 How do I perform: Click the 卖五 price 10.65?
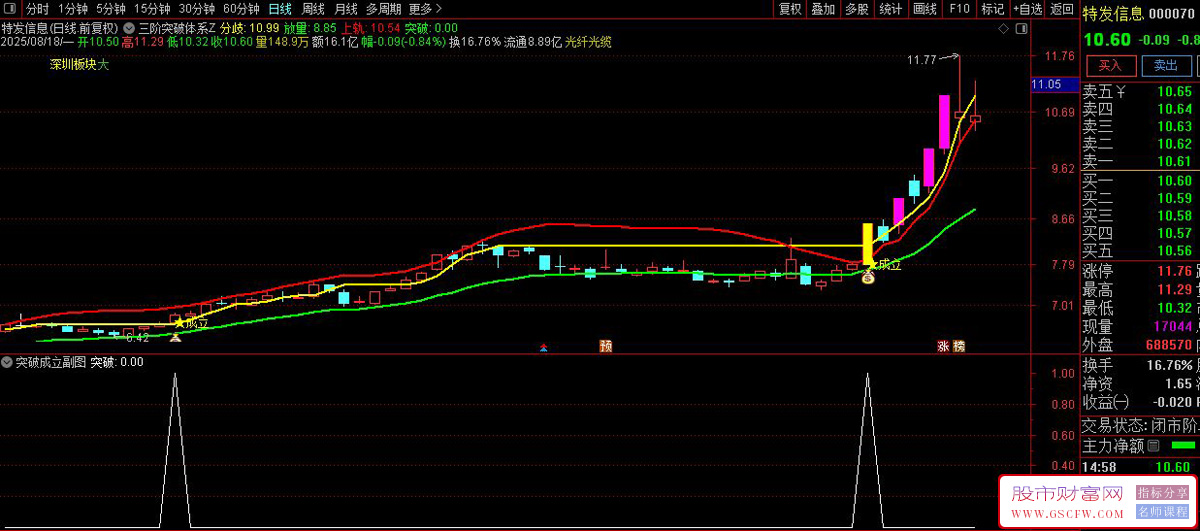1175,92
